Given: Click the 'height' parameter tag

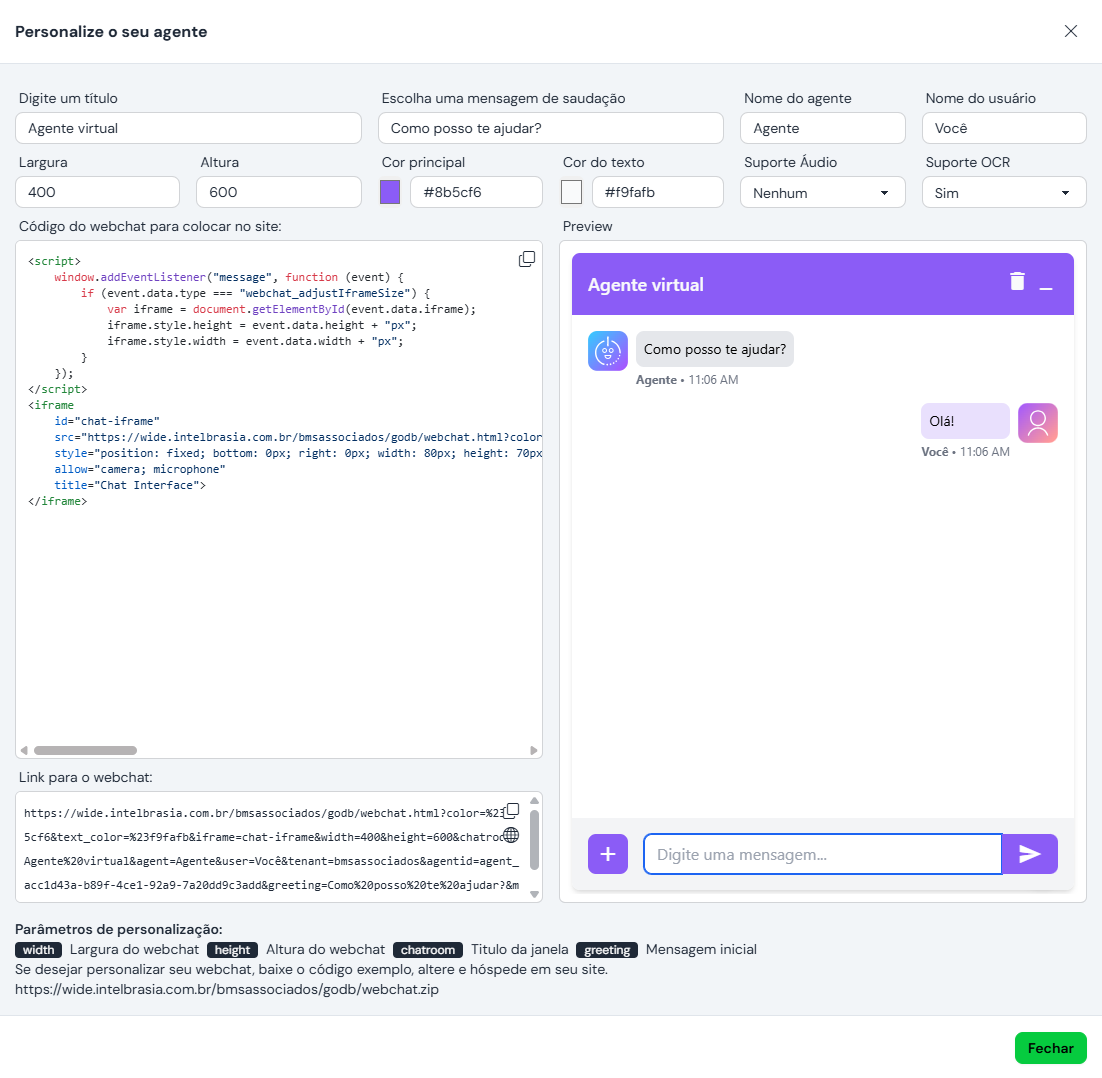Looking at the screenshot, I should coord(232,949).
